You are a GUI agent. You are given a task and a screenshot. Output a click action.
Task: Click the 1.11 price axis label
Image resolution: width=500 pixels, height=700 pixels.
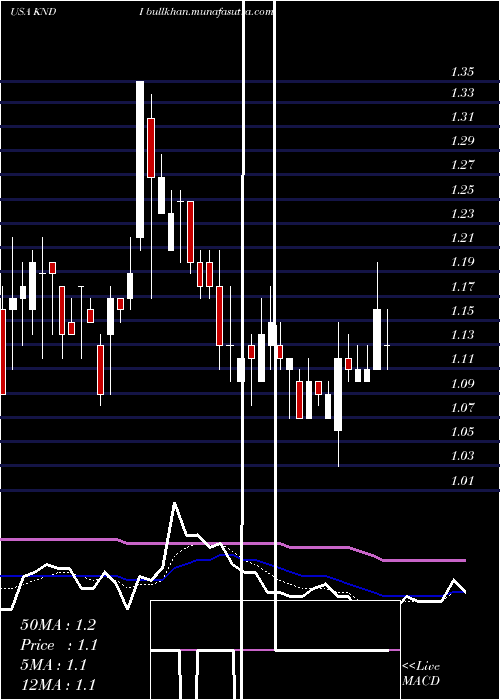462,359
